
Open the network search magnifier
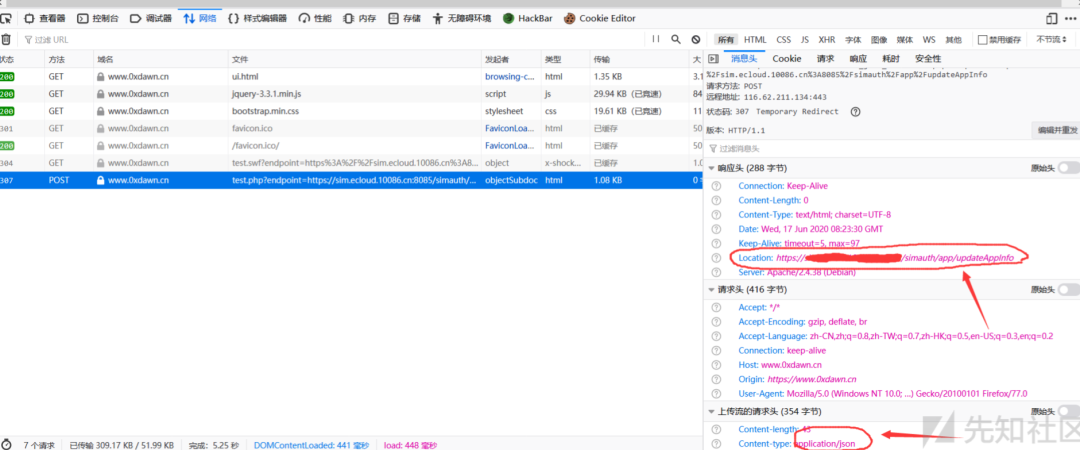pyautogui.click(x=676, y=40)
